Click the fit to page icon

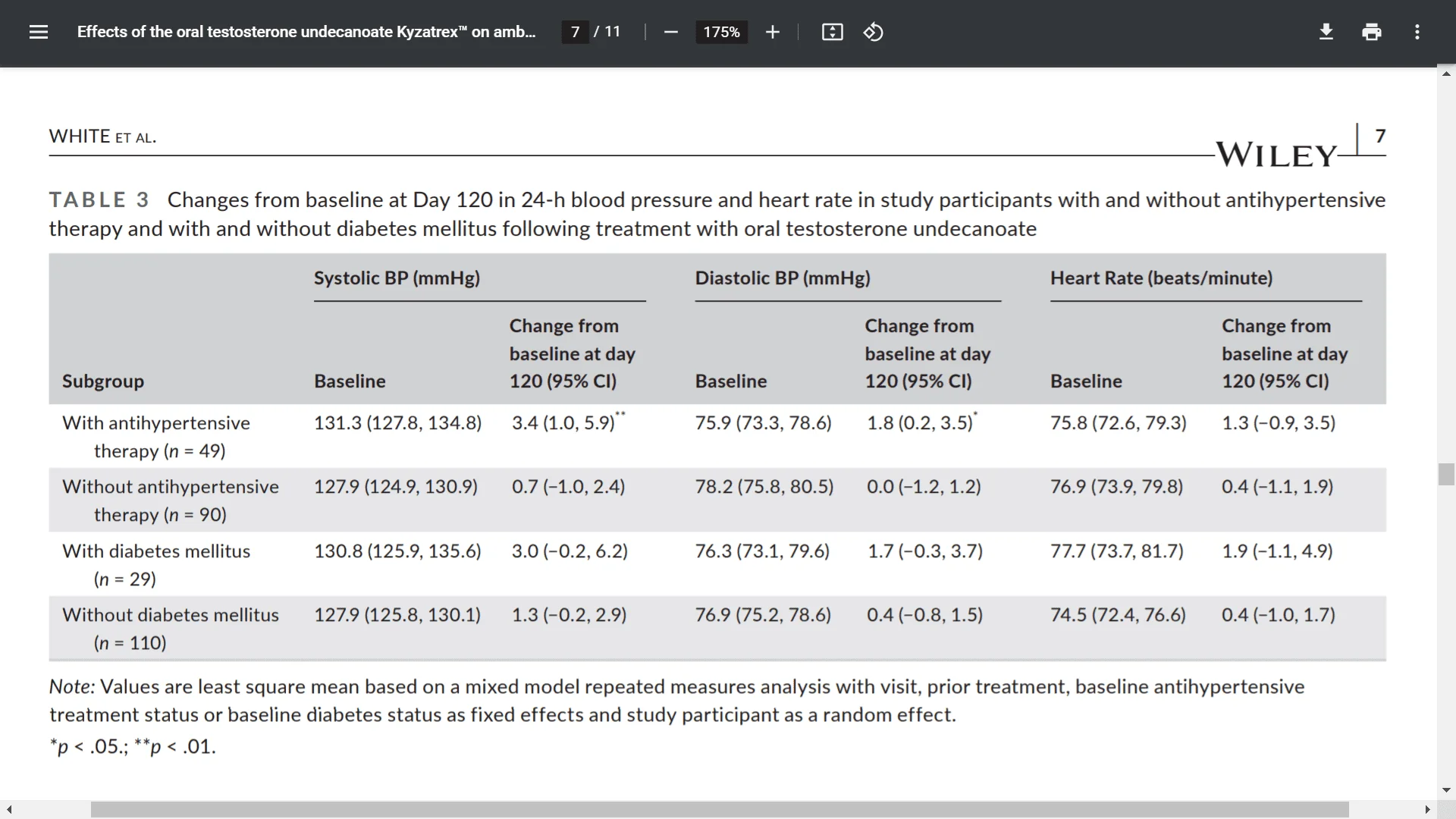pyautogui.click(x=832, y=32)
